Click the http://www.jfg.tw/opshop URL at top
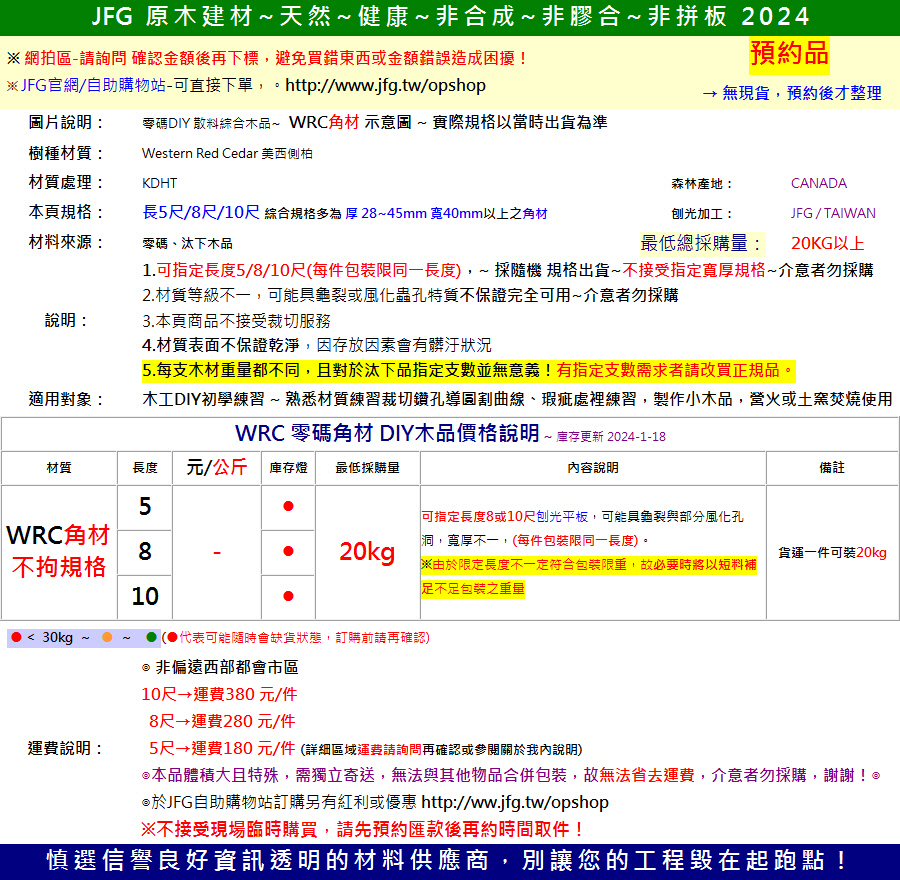Image resolution: width=900 pixels, height=880 pixels. (x=385, y=86)
